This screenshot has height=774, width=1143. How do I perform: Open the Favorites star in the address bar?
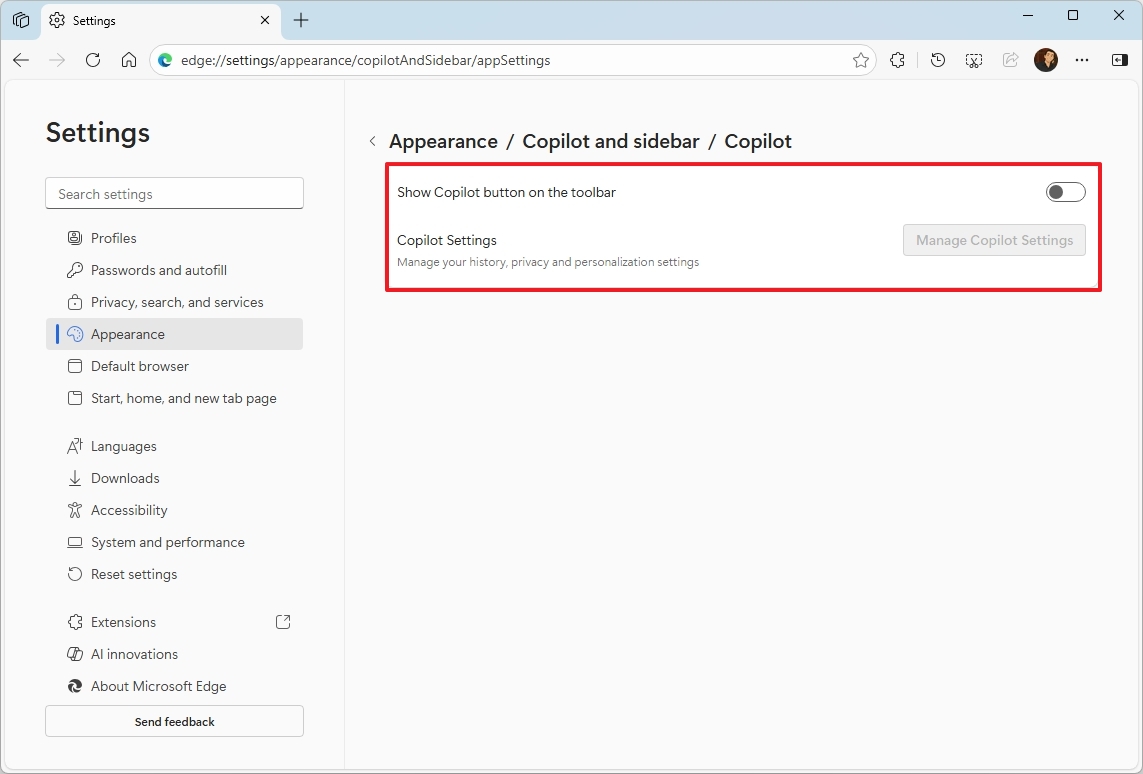[861, 60]
